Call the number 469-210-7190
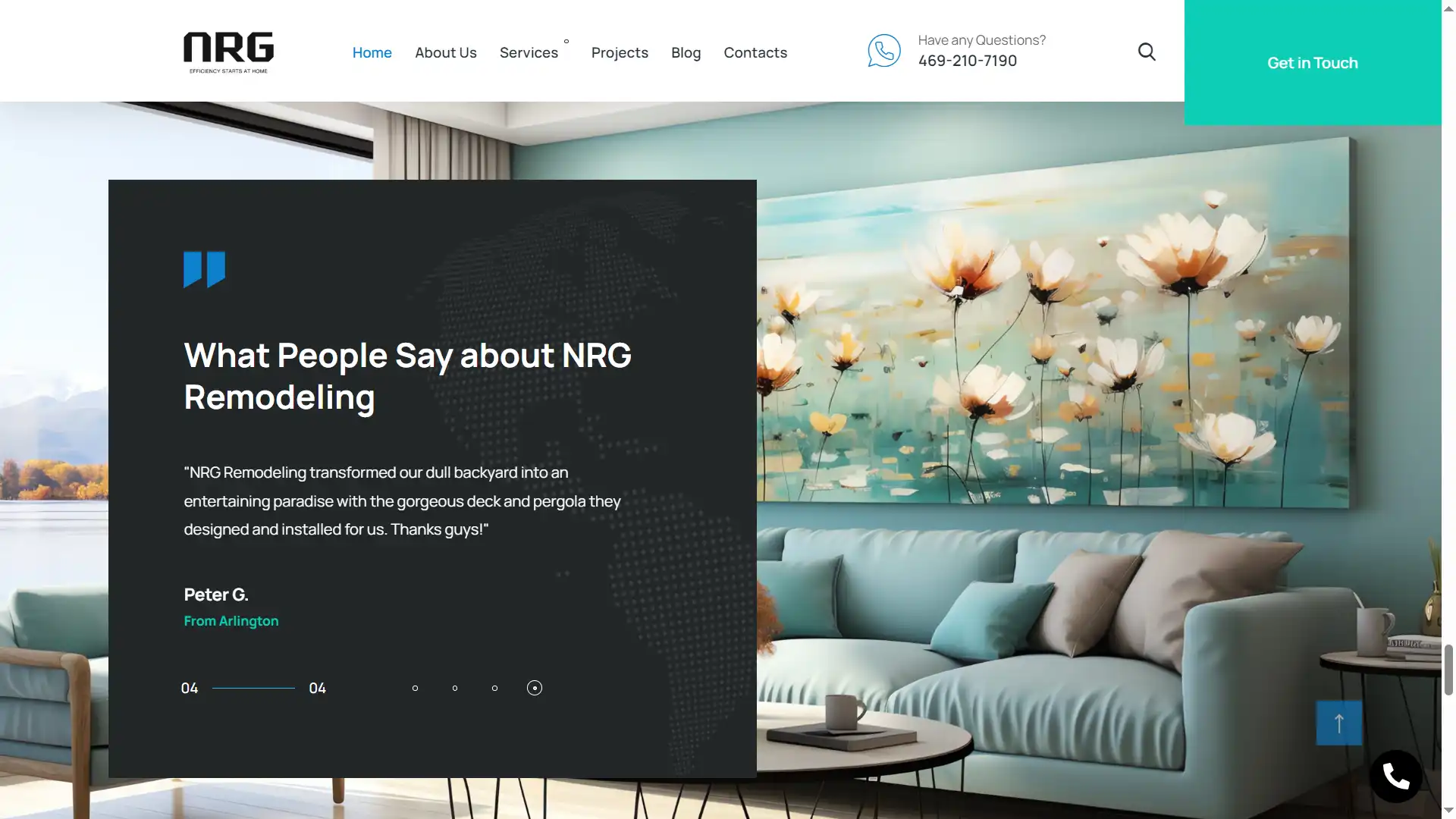Screen dimensions: 1456x819 click(x=967, y=61)
